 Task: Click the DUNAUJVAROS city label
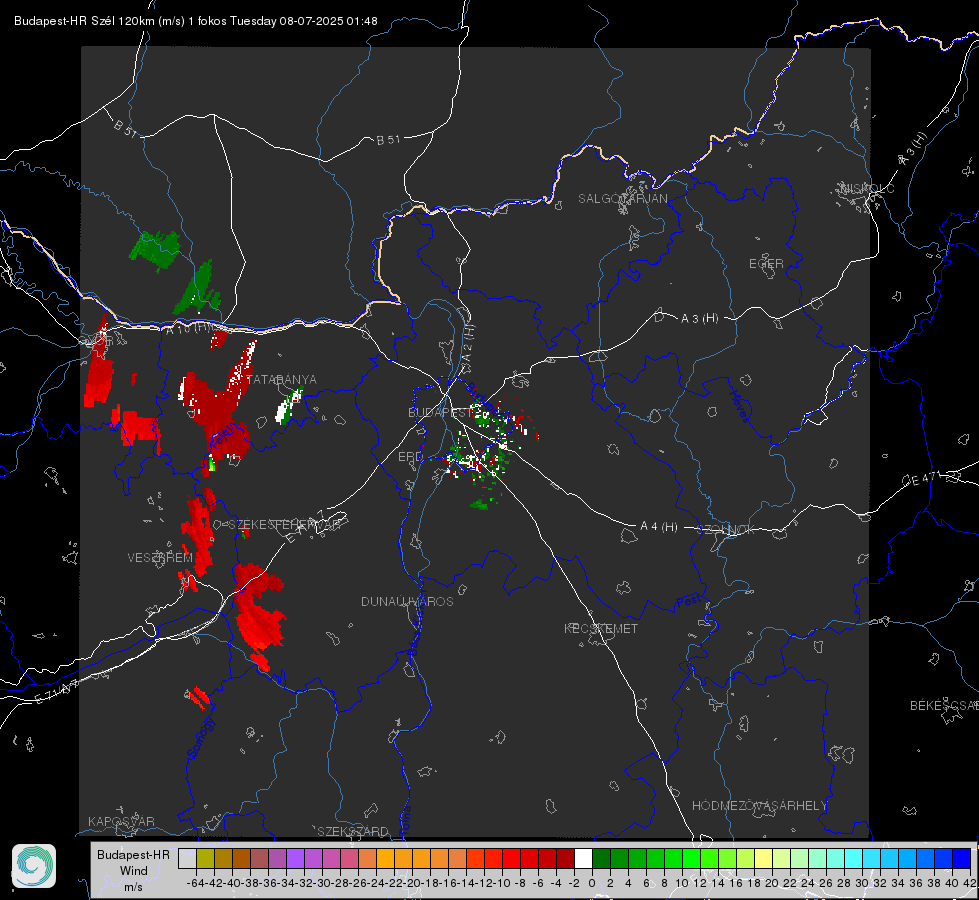tap(407, 601)
